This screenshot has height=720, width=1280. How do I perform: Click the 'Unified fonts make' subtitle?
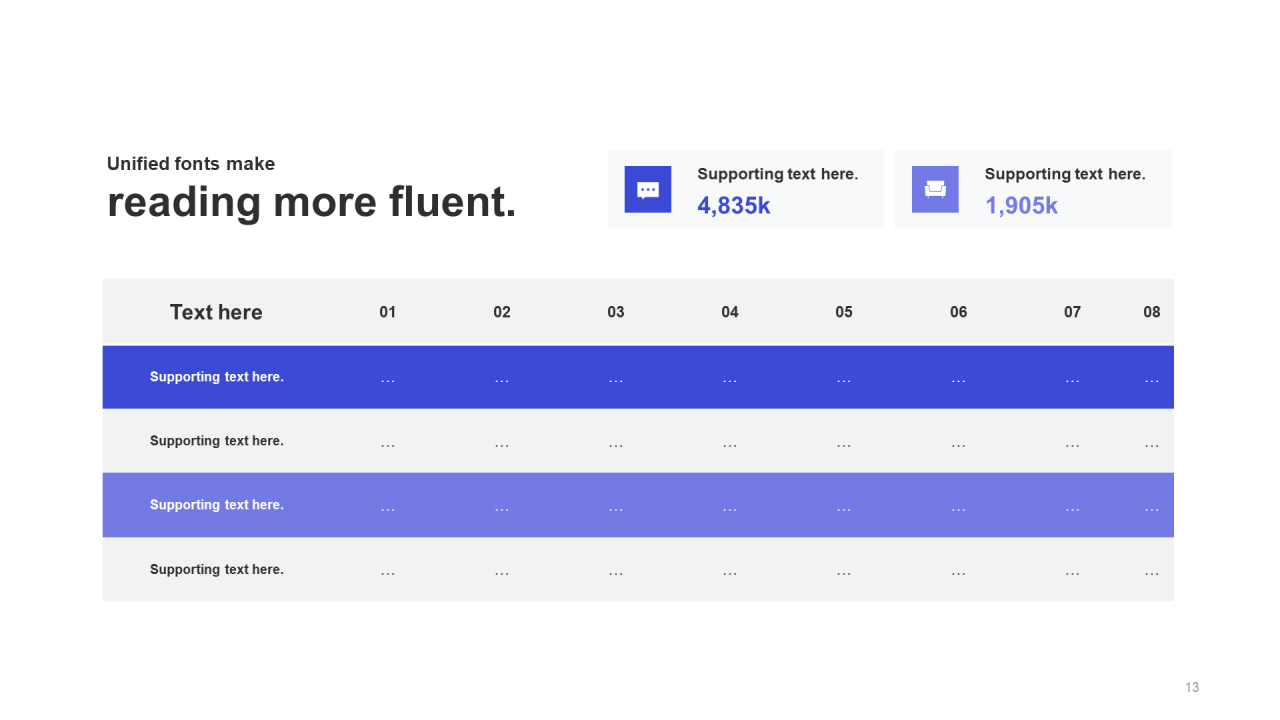point(191,164)
